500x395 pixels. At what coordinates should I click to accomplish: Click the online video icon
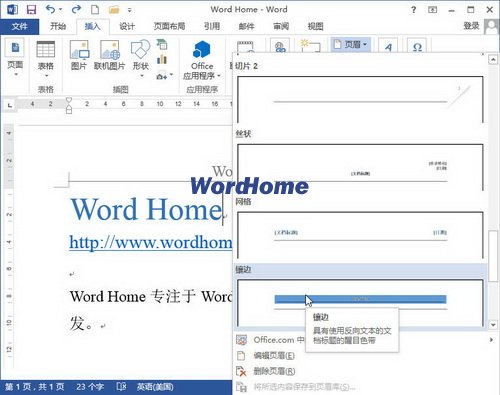245,47
